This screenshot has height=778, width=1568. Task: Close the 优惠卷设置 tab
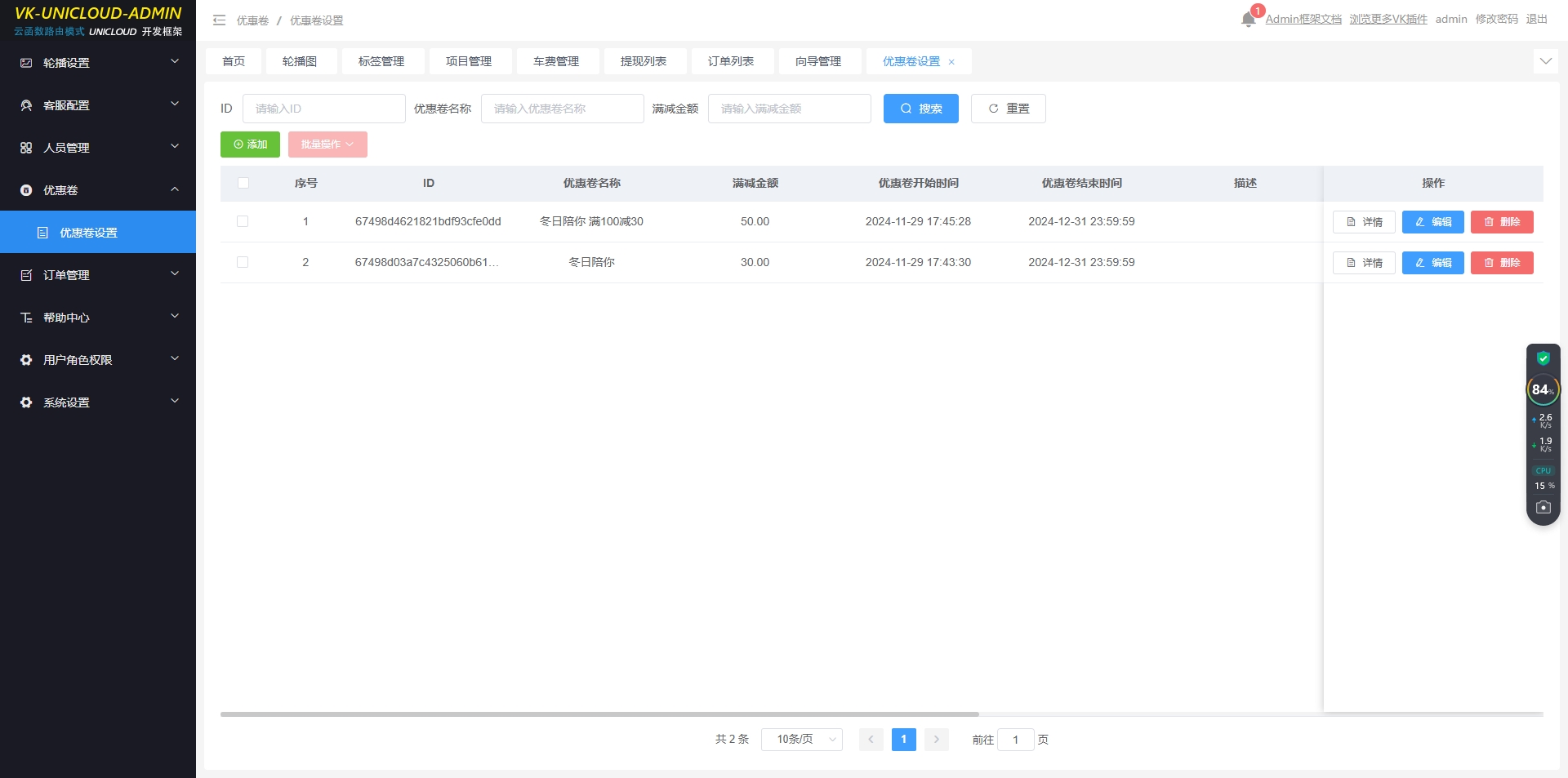951,62
